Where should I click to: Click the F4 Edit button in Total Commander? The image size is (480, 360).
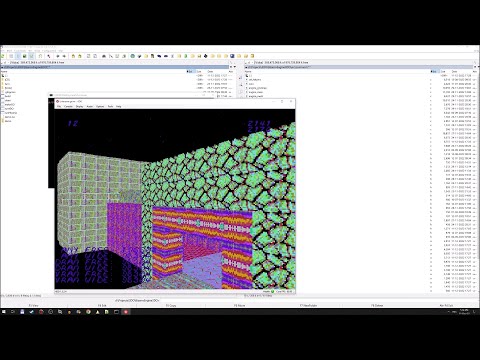[x=102, y=305]
